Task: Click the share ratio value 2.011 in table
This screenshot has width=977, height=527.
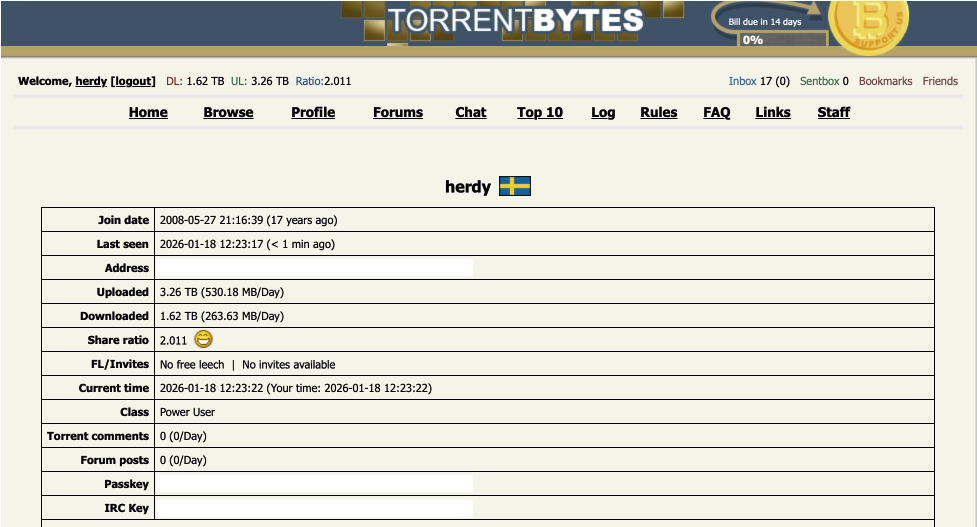Action: (173, 340)
